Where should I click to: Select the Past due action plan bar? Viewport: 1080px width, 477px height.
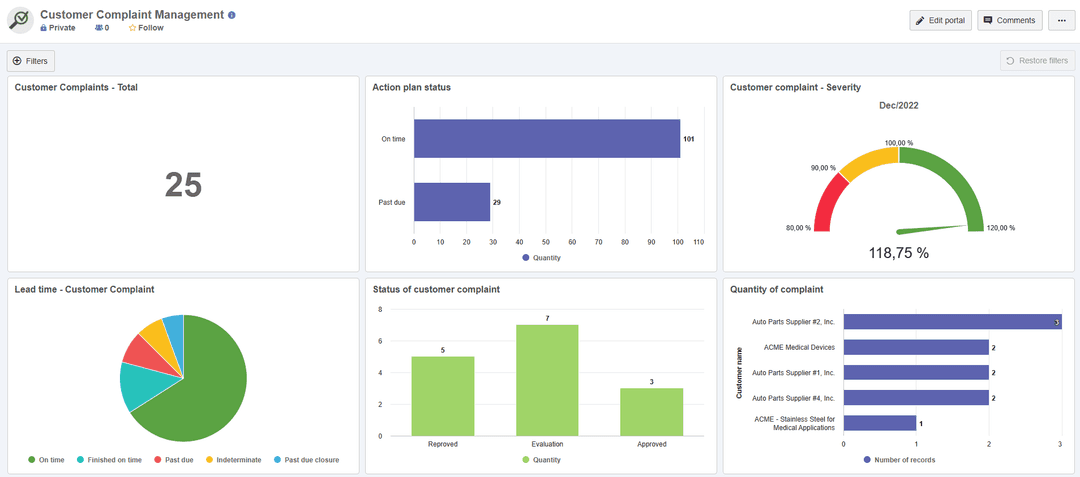pyautogui.click(x=452, y=202)
